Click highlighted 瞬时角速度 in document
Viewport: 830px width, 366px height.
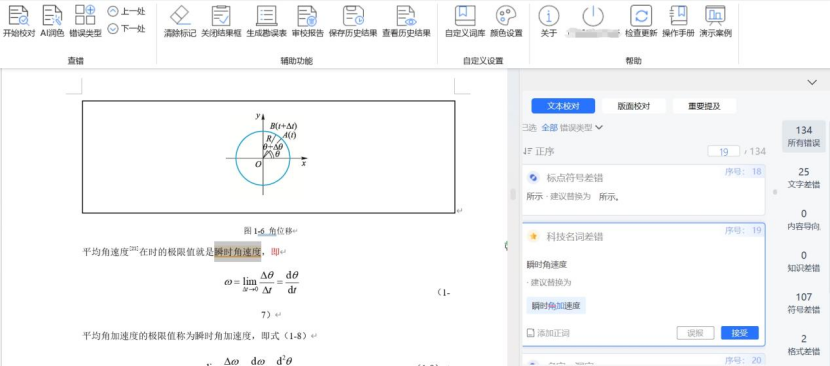237,252
